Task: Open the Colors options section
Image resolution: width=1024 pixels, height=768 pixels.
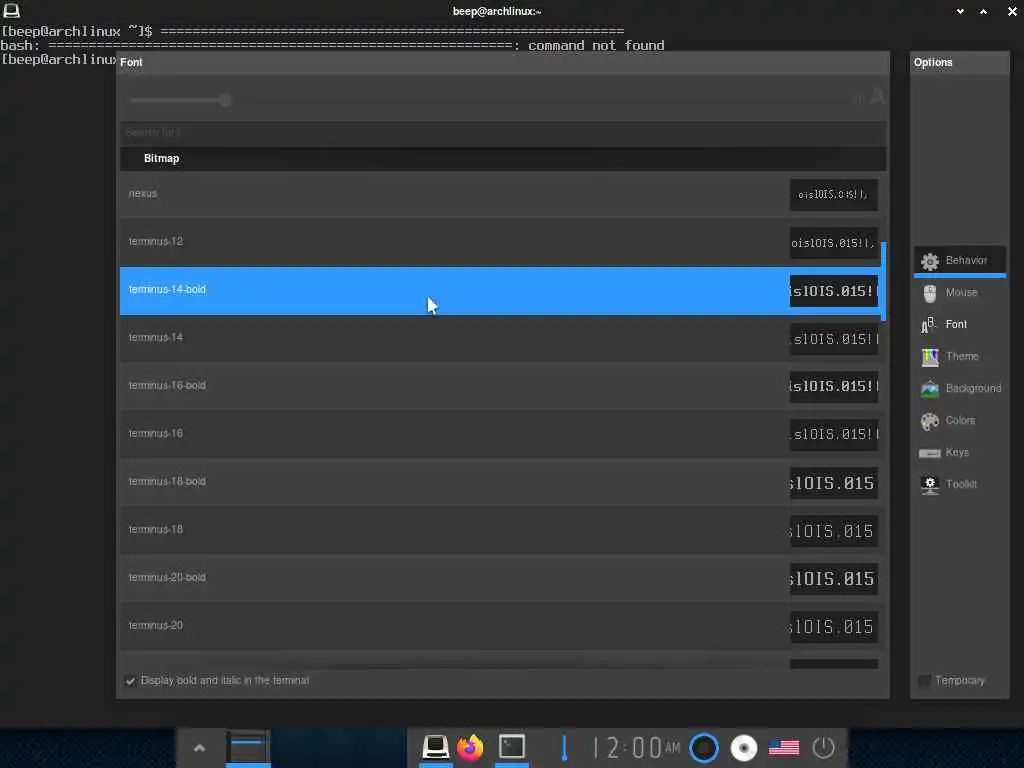Action: coord(959,421)
